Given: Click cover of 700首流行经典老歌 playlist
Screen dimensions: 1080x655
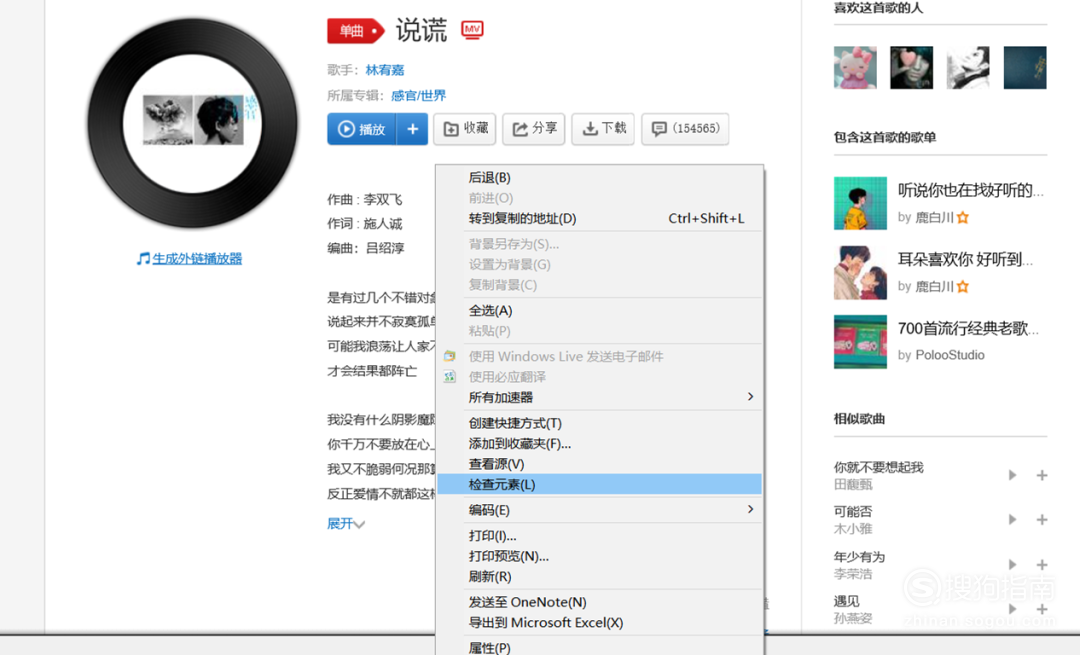Looking at the screenshot, I should pyautogui.click(x=860, y=342).
